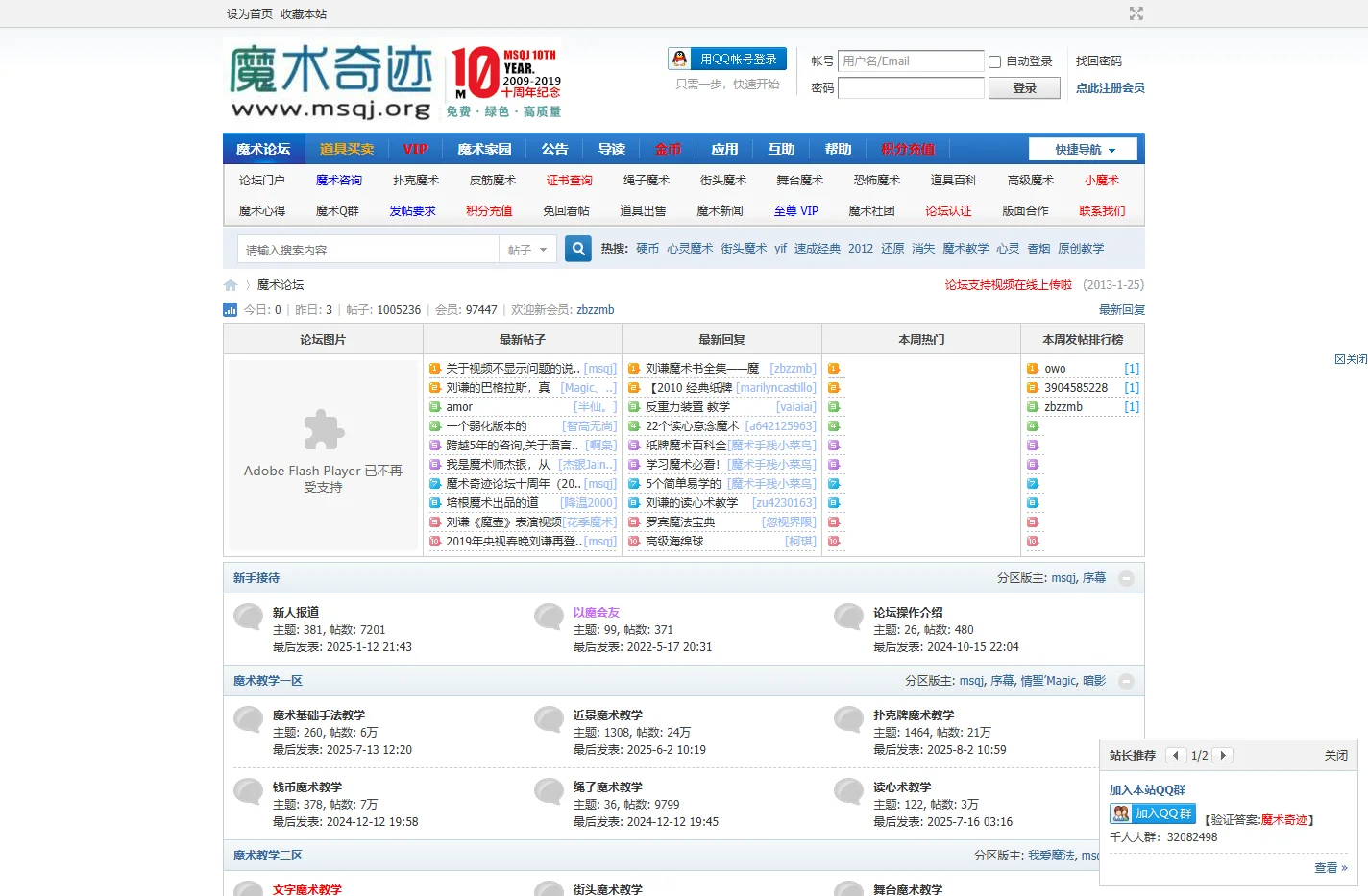This screenshot has width=1368, height=896.
Task: Click the 联系我们 sub-navigation link
Action: click(x=1102, y=211)
